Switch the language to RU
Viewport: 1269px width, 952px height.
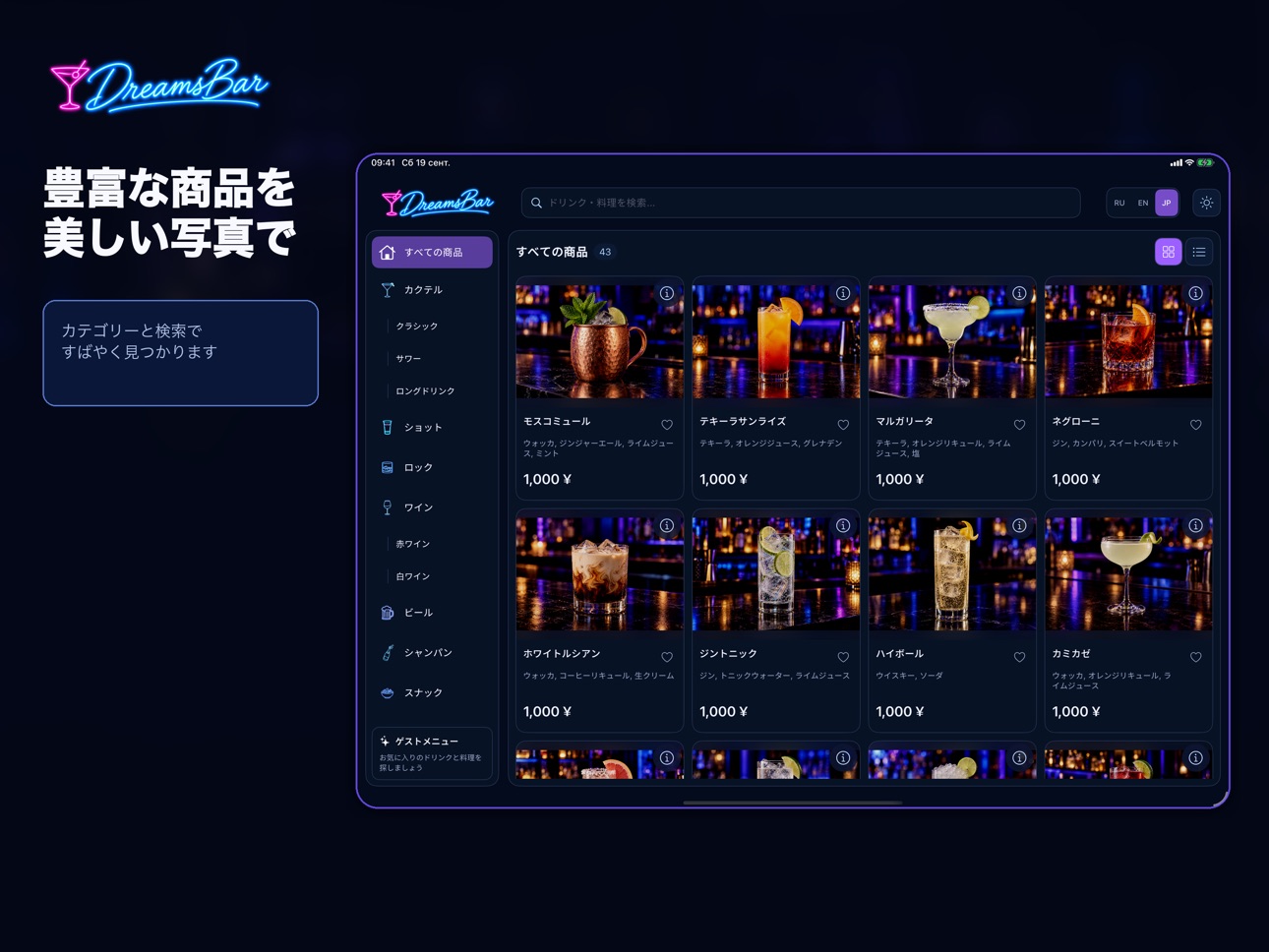(1119, 203)
